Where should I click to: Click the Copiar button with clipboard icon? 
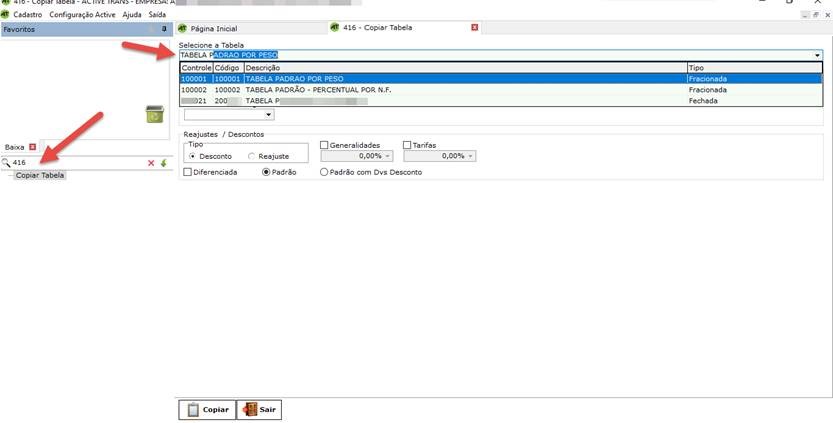pos(206,409)
